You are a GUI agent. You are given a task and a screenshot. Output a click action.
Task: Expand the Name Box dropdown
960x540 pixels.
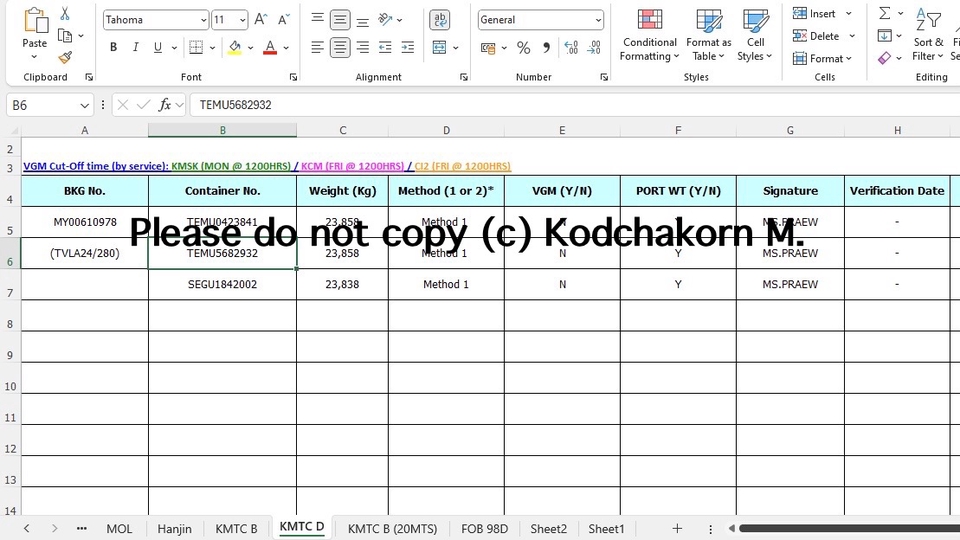(x=84, y=105)
